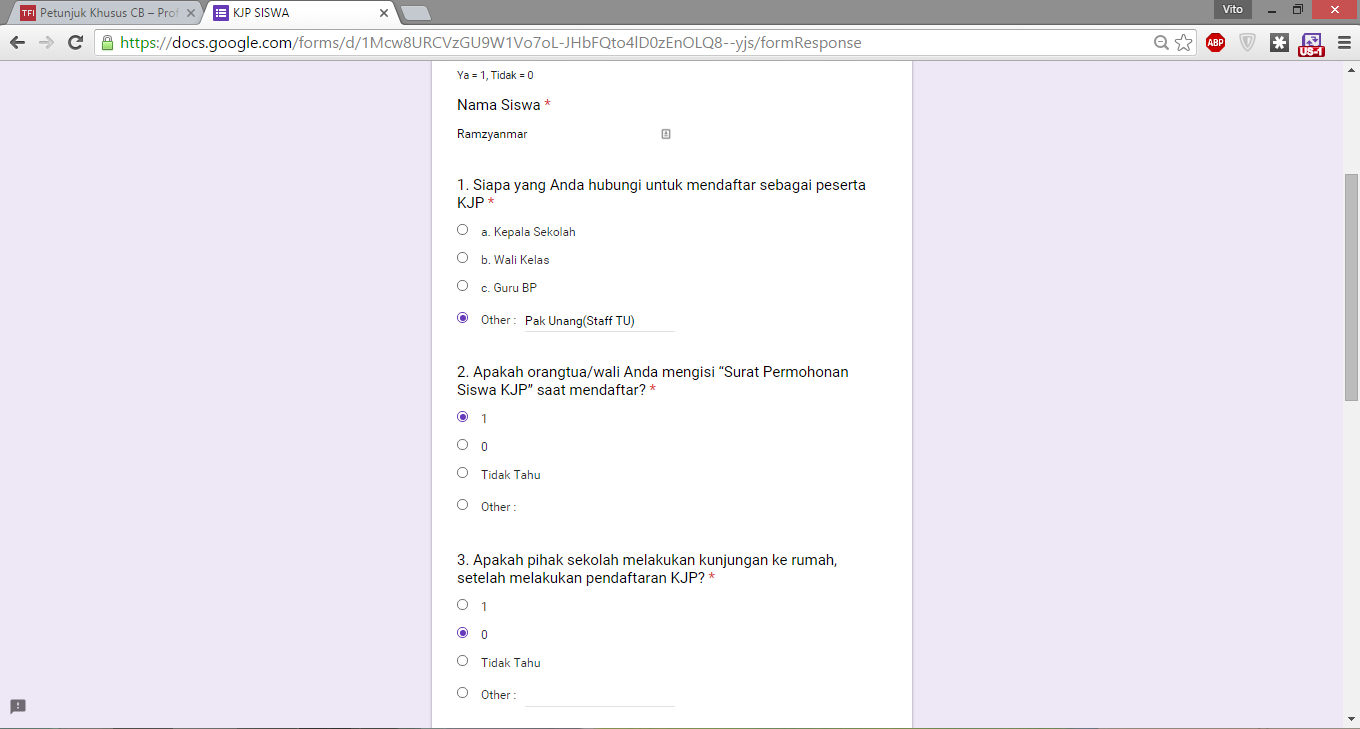Bookmark this page with star icon
This screenshot has width=1360, height=729.
click(1184, 43)
